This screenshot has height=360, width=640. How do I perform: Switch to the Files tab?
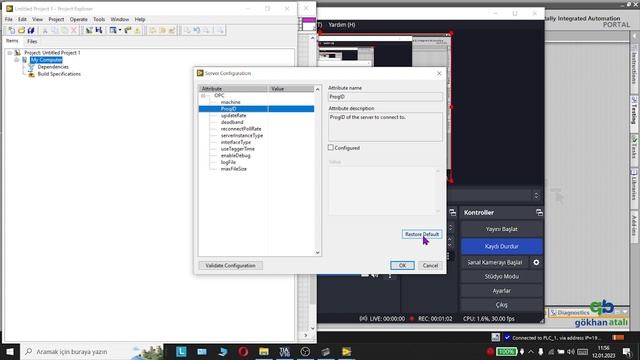[32, 41]
